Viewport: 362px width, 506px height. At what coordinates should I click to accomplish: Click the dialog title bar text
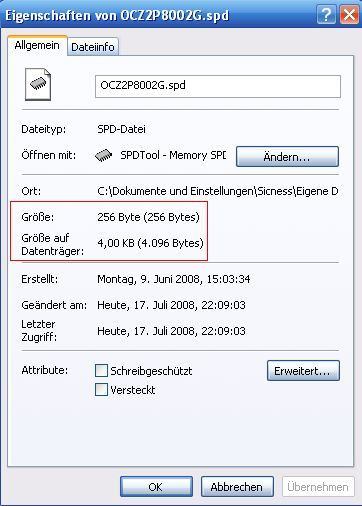pyautogui.click(x=117, y=16)
